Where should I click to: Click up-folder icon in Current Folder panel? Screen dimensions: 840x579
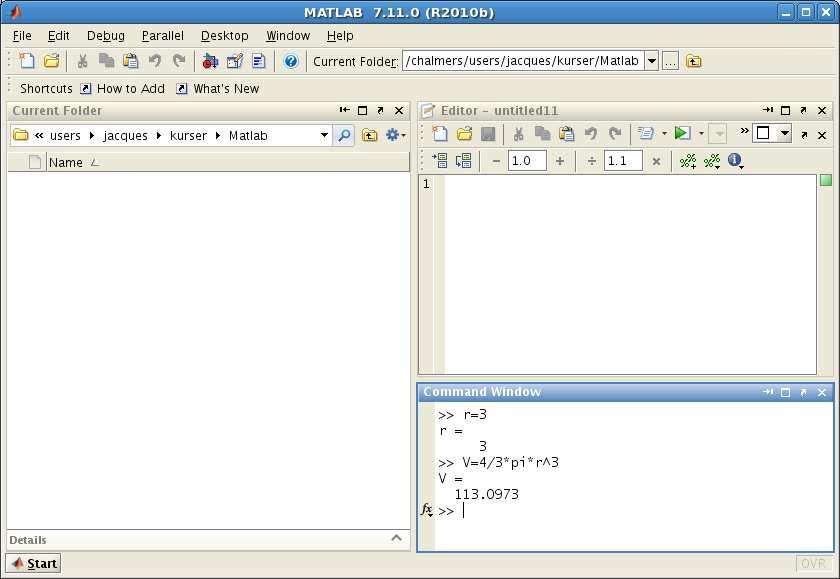[369, 136]
